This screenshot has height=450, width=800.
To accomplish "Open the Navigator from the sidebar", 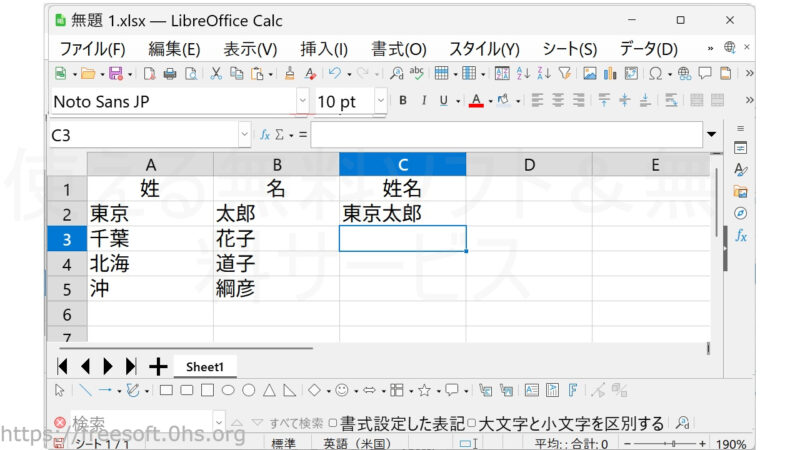I will [x=740, y=213].
